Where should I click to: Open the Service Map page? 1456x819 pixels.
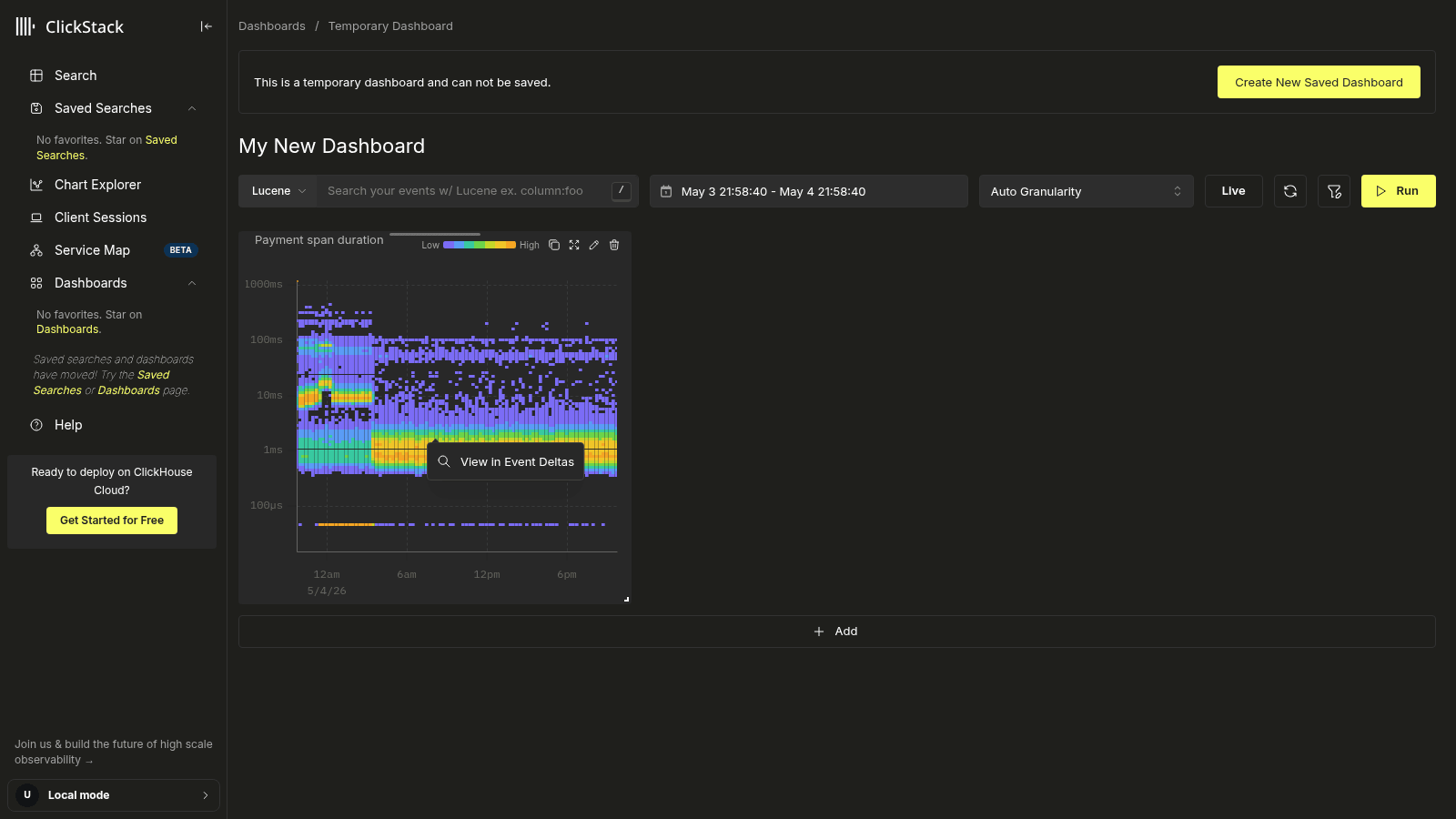[x=92, y=250]
